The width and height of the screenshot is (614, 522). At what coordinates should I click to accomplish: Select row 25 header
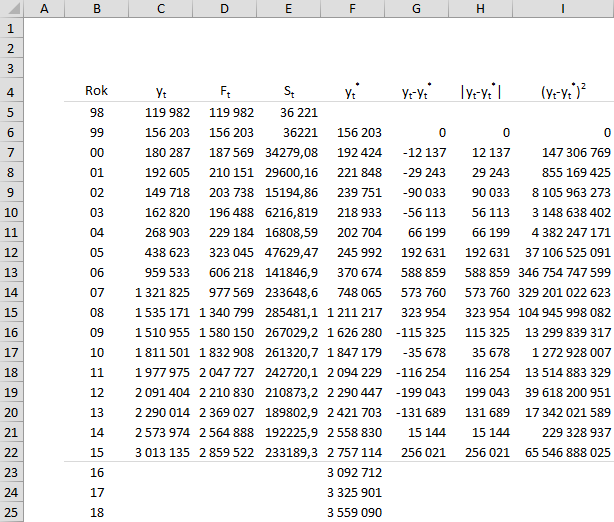click(11, 512)
